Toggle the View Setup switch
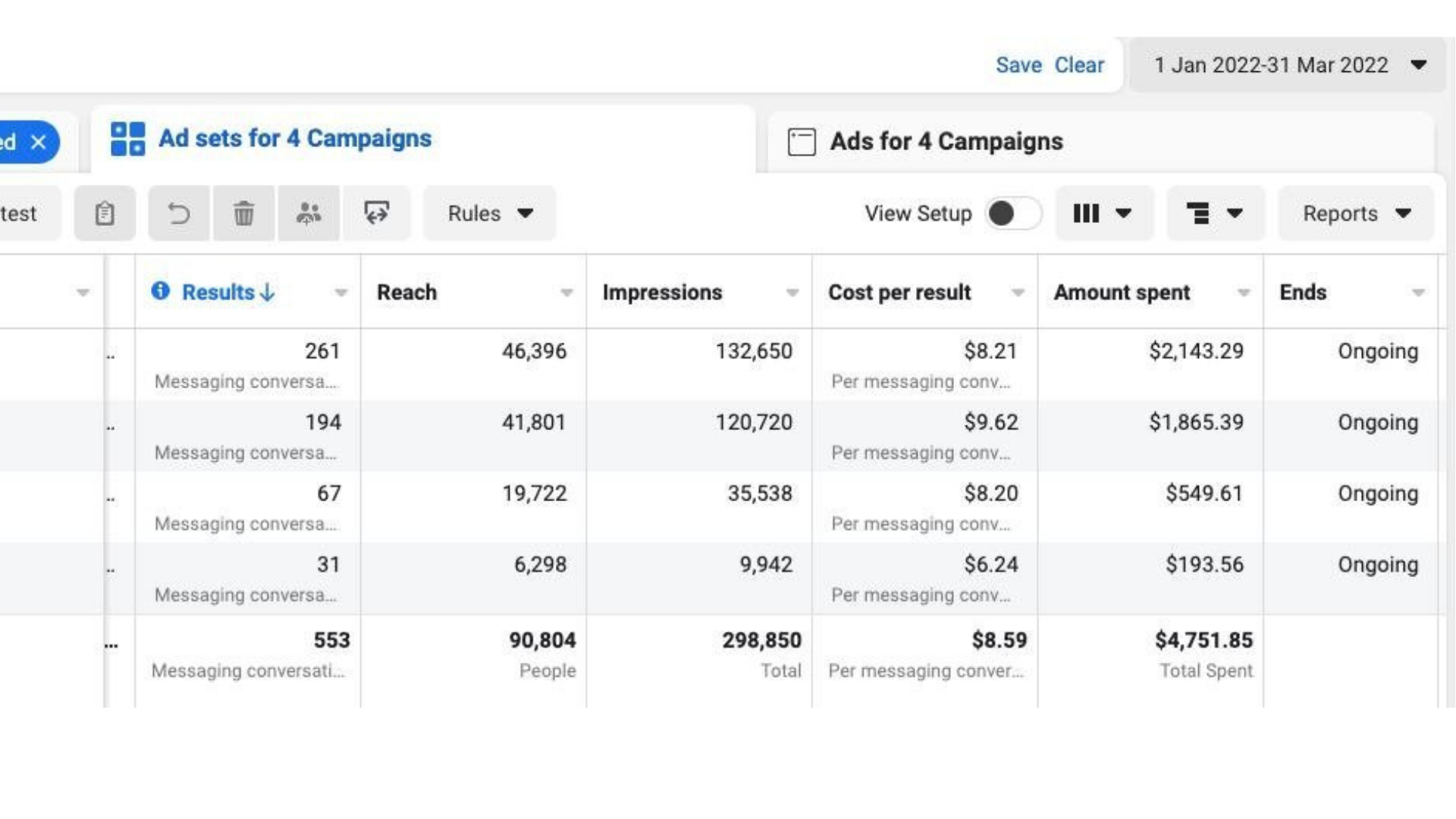The width and height of the screenshot is (1456, 819). 1012,214
